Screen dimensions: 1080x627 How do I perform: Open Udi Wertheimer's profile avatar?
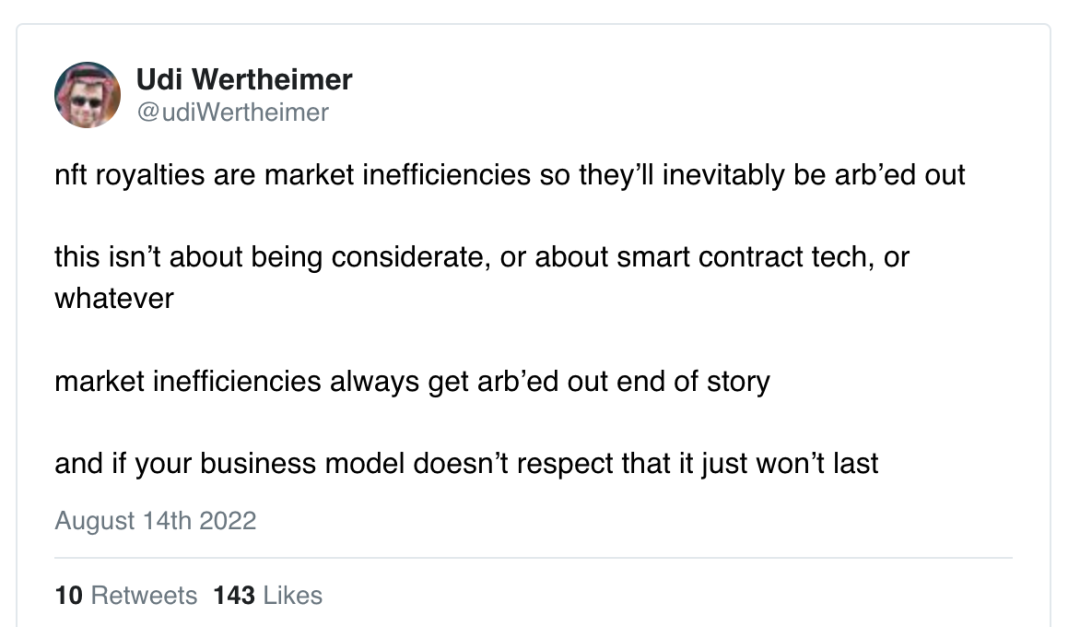(x=87, y=95)
